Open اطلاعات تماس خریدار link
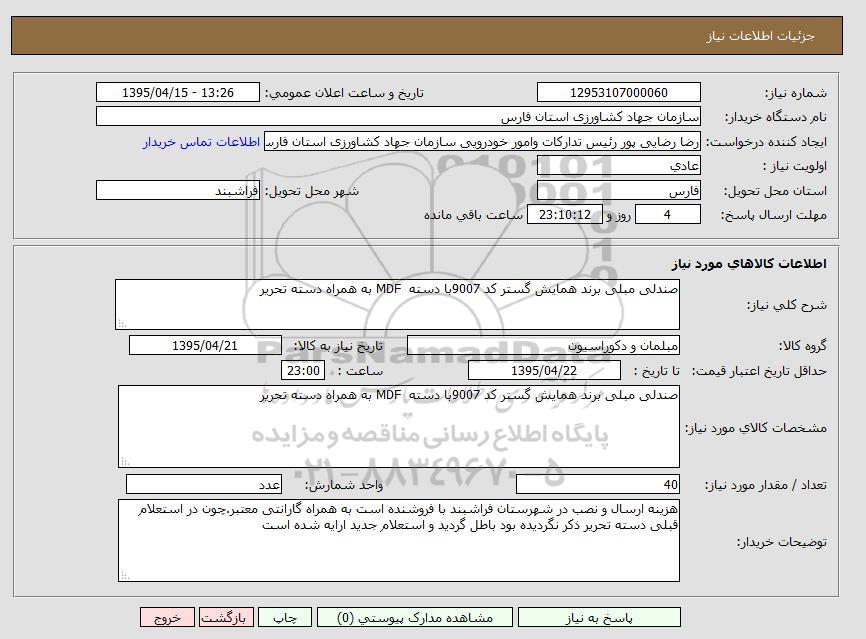Viewport: 866px width, 639px height. pos(201,142)
